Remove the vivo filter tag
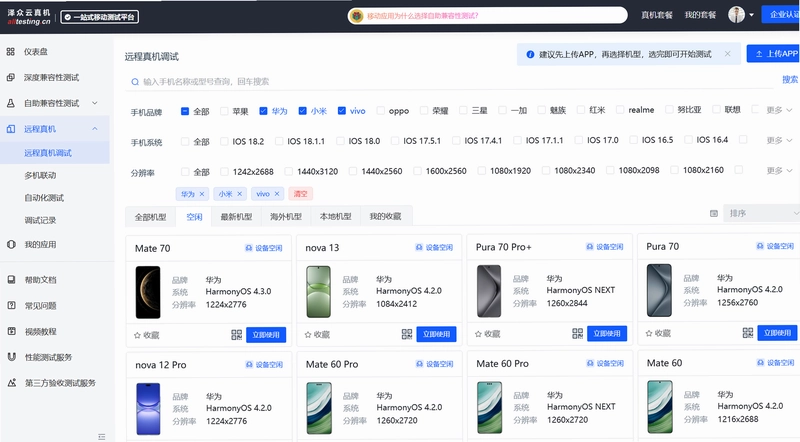The image size is (800, 442). (277, 194)
